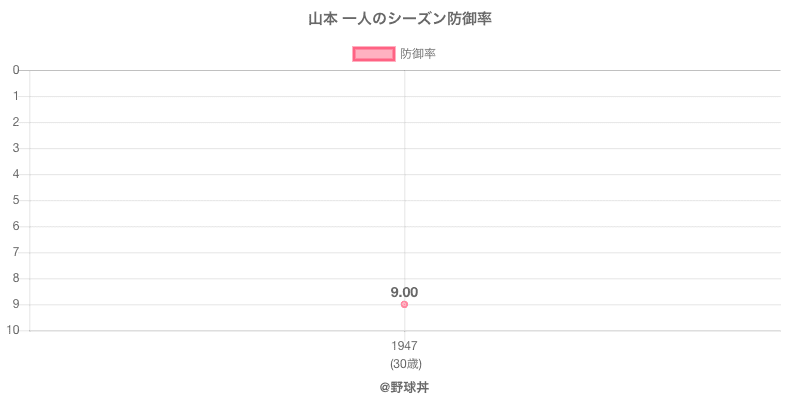Click the vertical gridline above 1947
Viewport: 800px width, 400px height.
404,180
